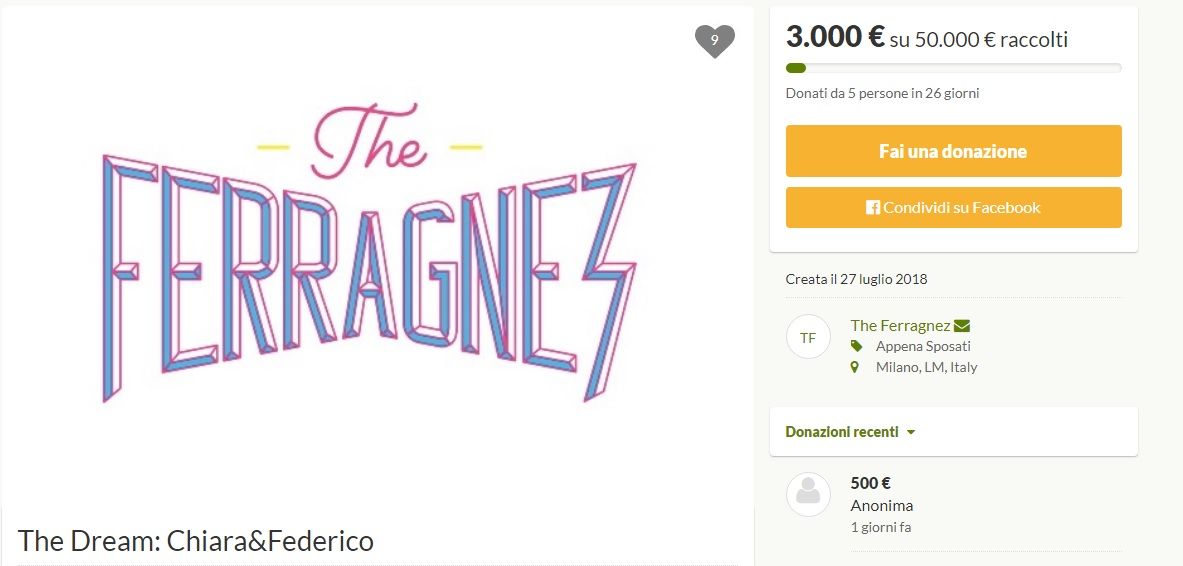Click the Facebook logo icon in share button
This screenshot has width=1183, height=566.
tap(873, 208)
